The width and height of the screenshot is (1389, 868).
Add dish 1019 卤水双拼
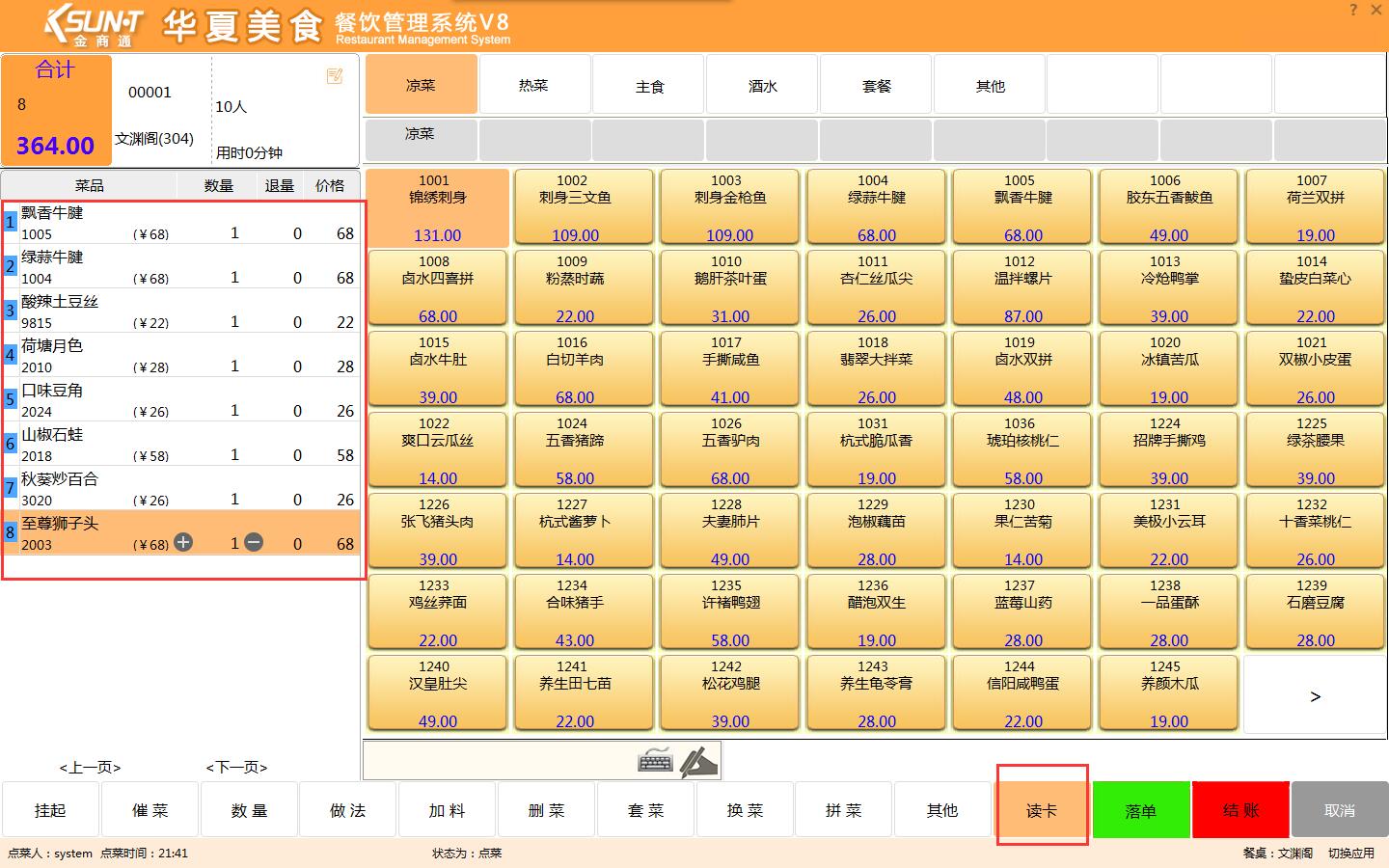coord(1022,369)
